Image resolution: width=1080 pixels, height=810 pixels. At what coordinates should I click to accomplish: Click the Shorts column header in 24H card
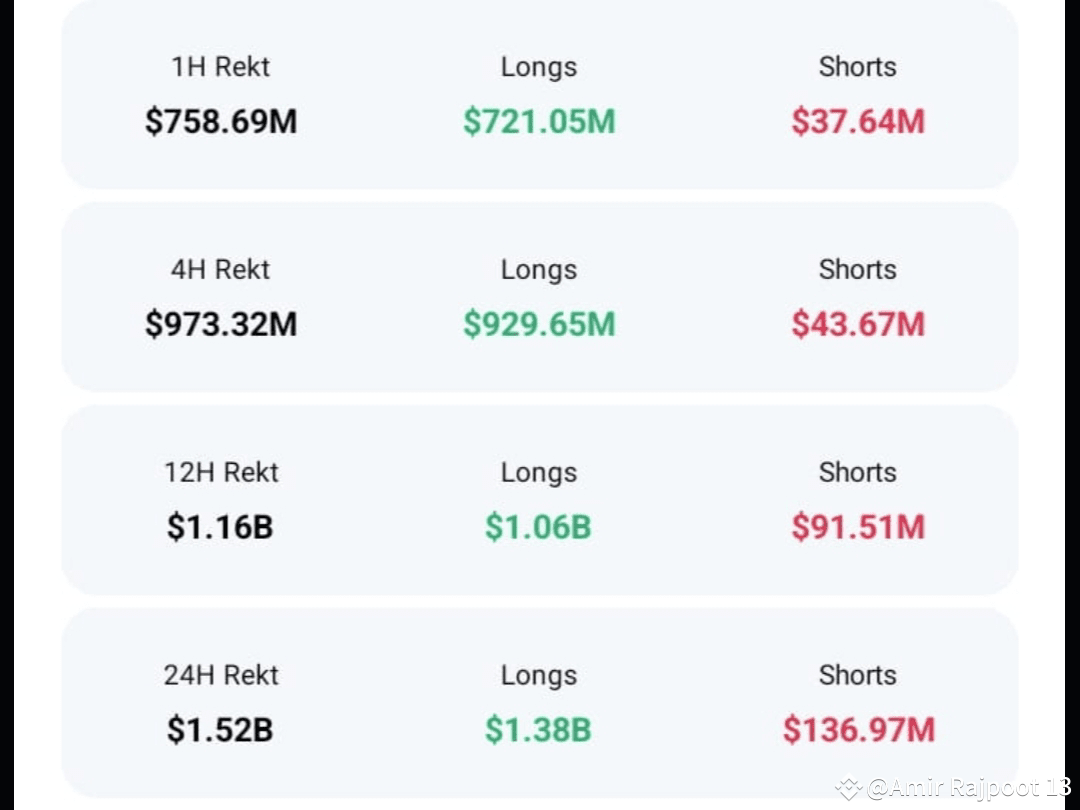coord(857,675)
